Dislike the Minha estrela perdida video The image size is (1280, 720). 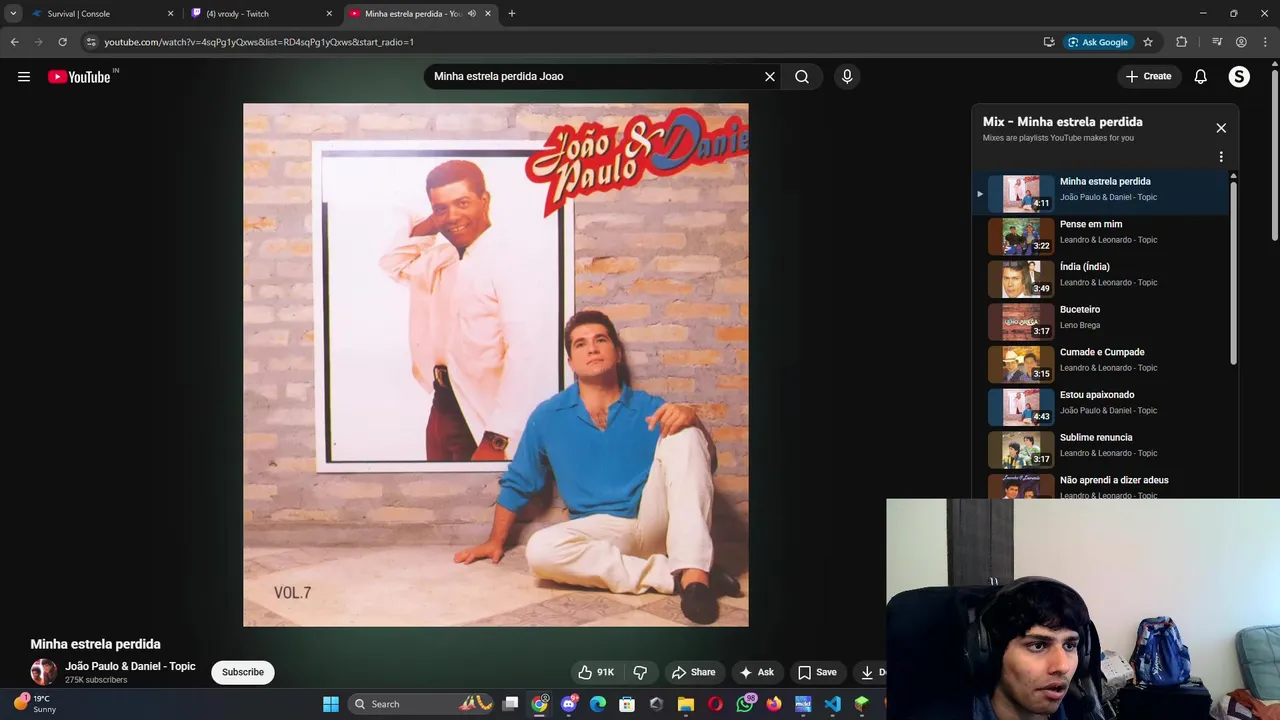(x=640, y=672)
